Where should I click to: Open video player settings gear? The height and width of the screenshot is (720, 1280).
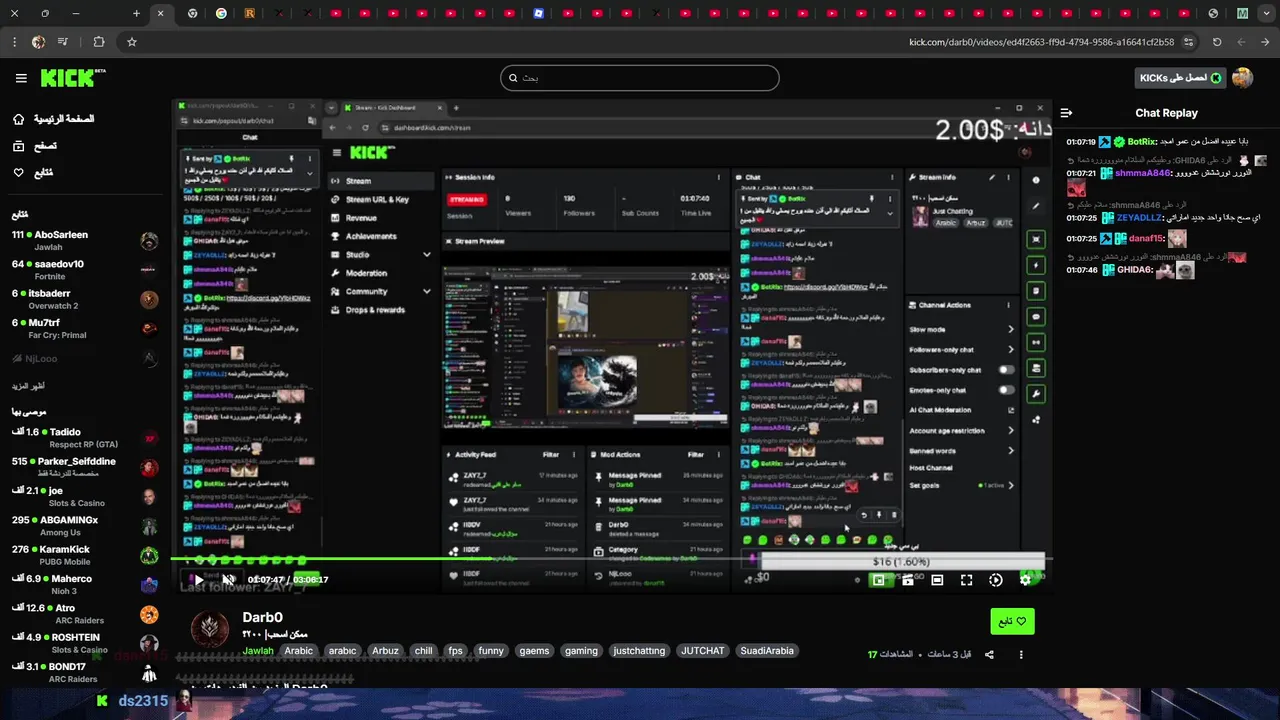point(1025,580)
